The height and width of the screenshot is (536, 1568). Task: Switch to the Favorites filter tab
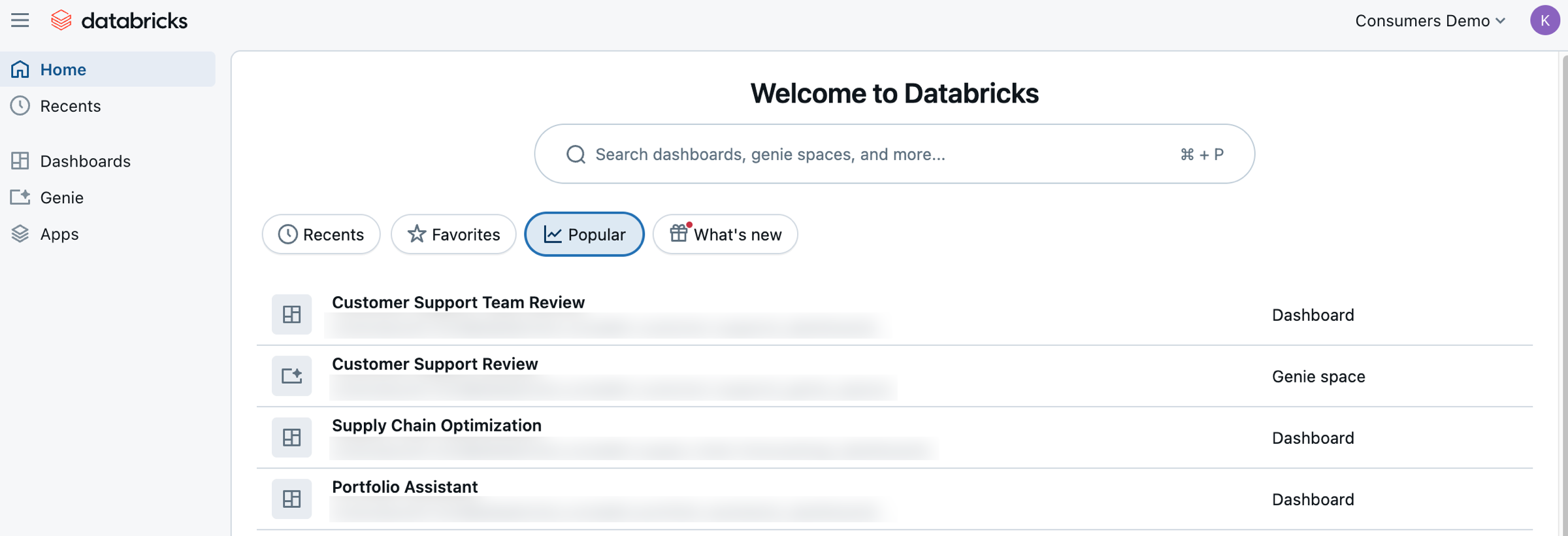point(453,234)
